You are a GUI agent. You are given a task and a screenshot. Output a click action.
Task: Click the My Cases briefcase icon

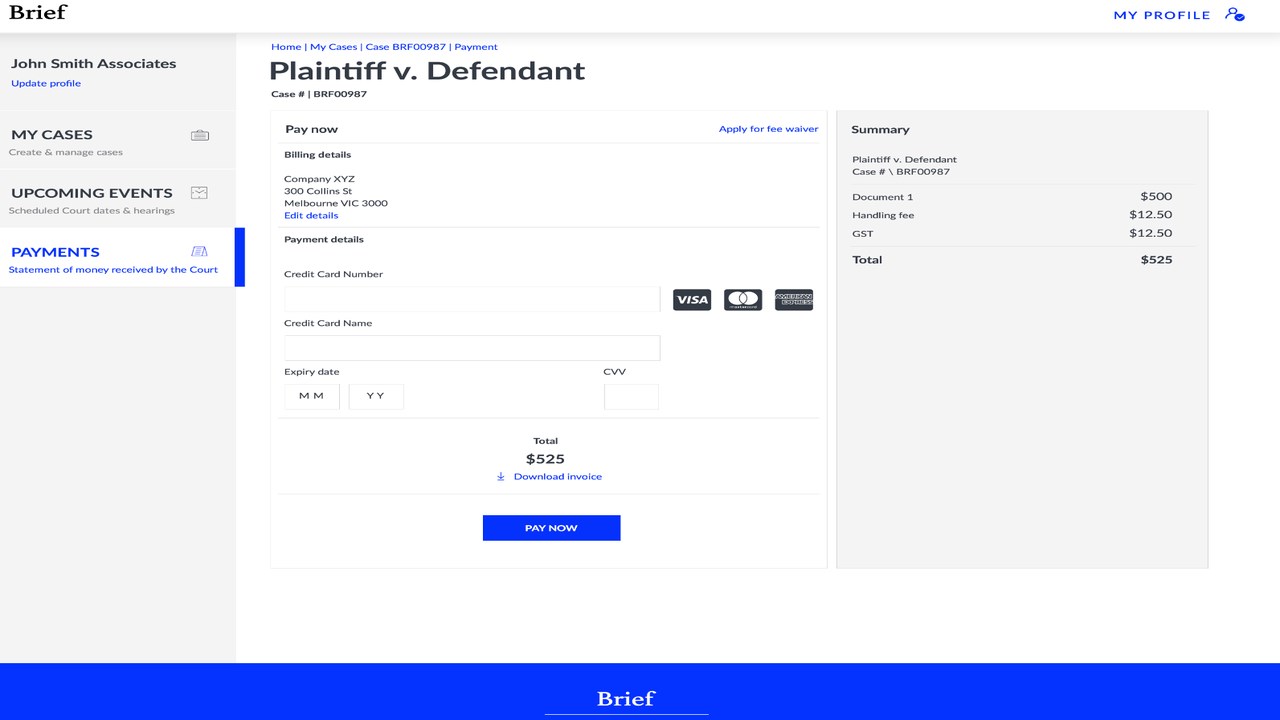pos(200,135)
